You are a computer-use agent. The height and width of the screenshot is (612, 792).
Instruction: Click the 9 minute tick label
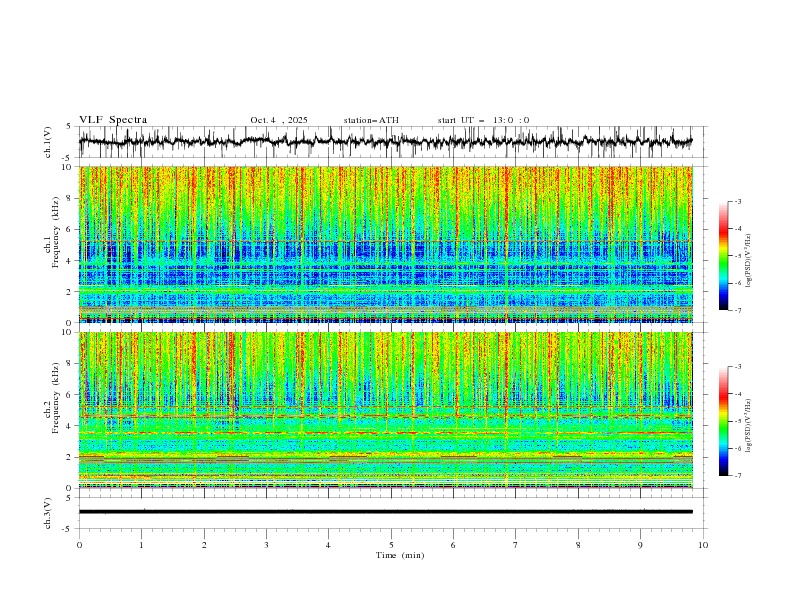(x=640, y=545)
